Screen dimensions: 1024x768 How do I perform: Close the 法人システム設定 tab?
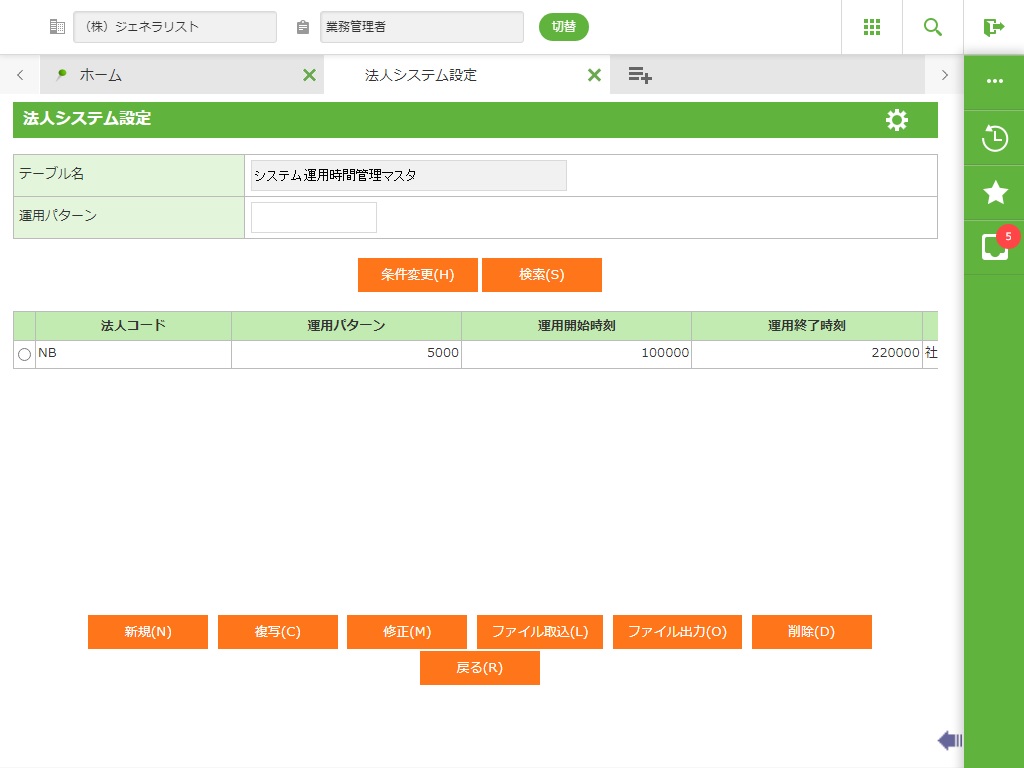594,75
